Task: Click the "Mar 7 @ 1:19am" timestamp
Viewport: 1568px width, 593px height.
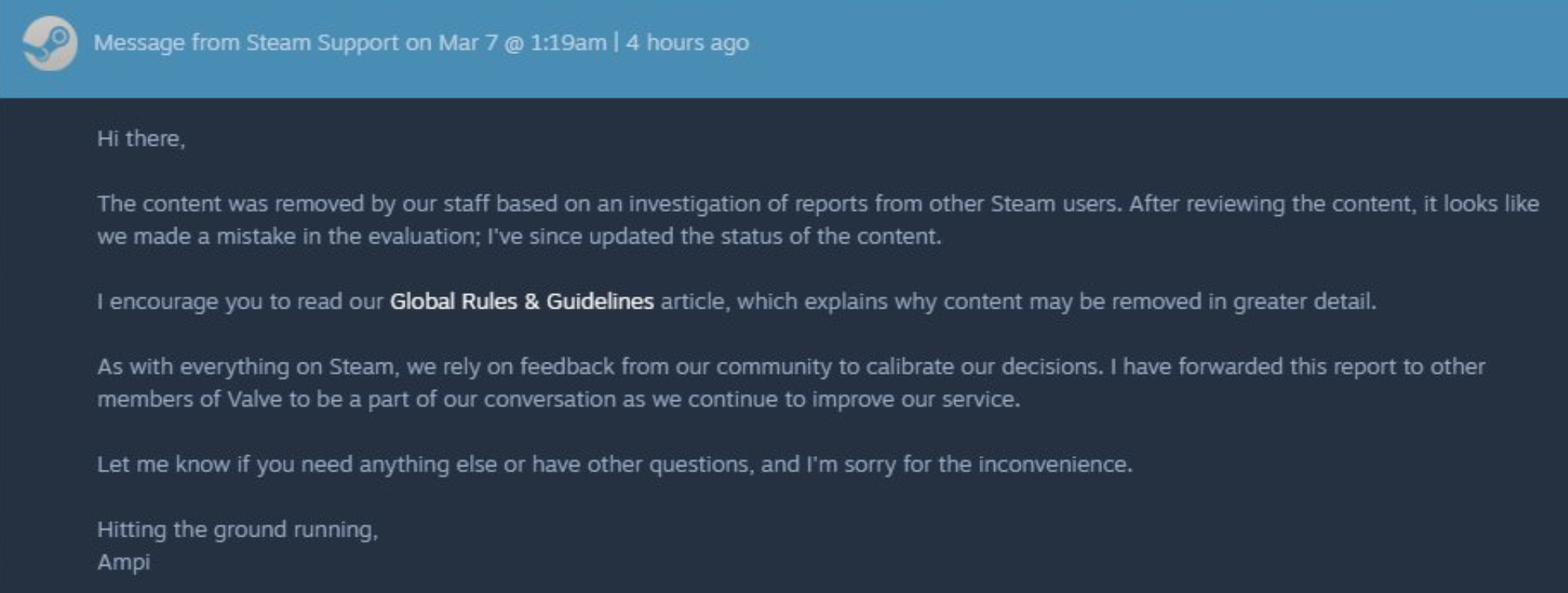Action: coord(522,43)
